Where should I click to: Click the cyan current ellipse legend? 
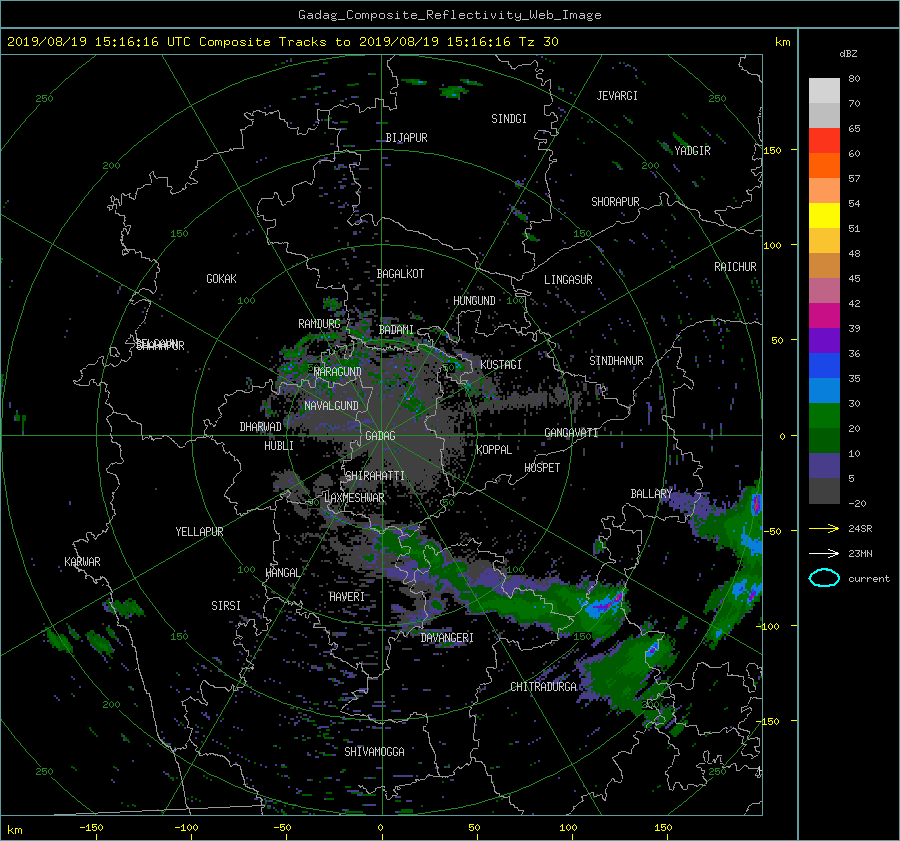[x=824, y=578]
